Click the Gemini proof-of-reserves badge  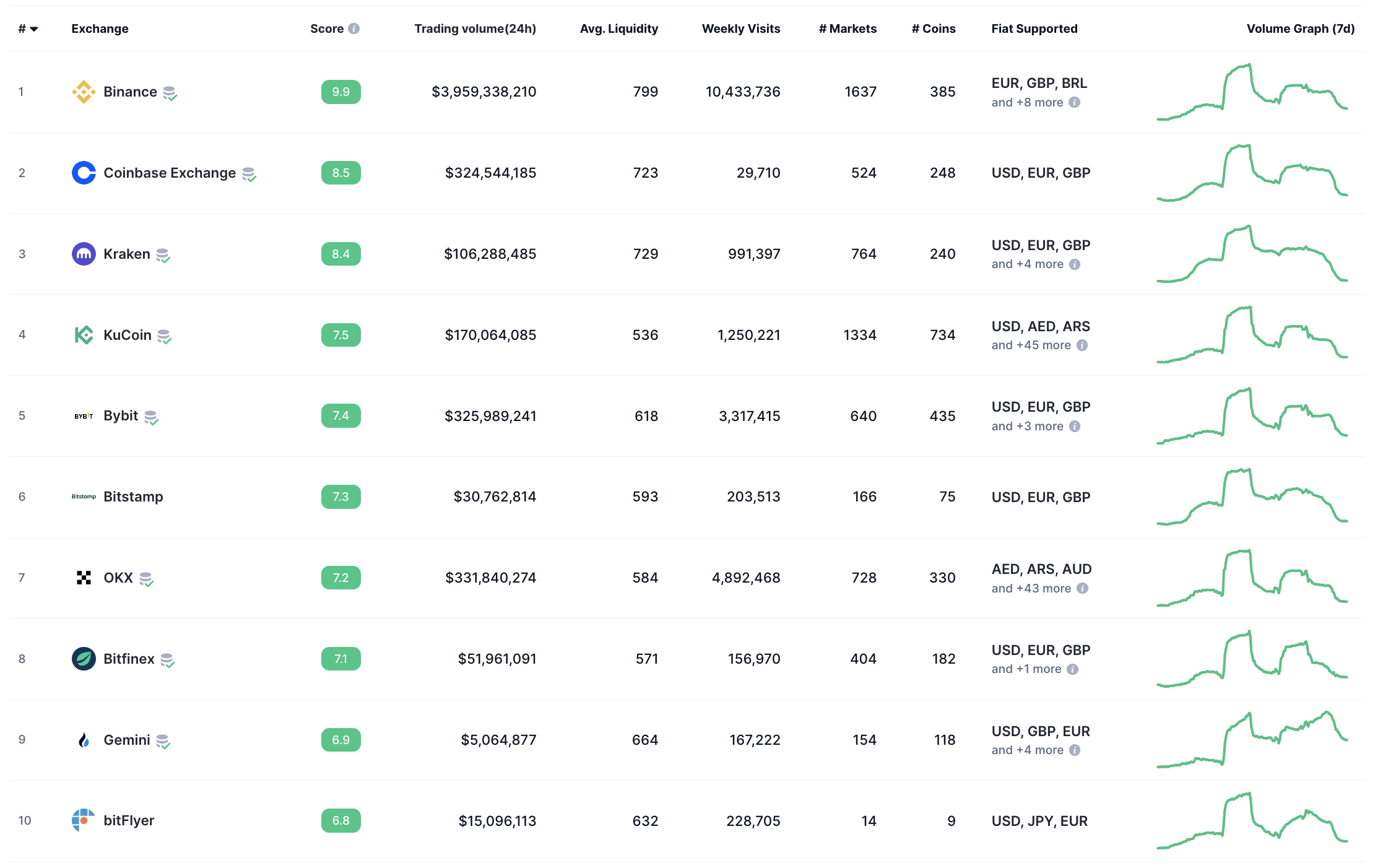click(x=163, y=741)
